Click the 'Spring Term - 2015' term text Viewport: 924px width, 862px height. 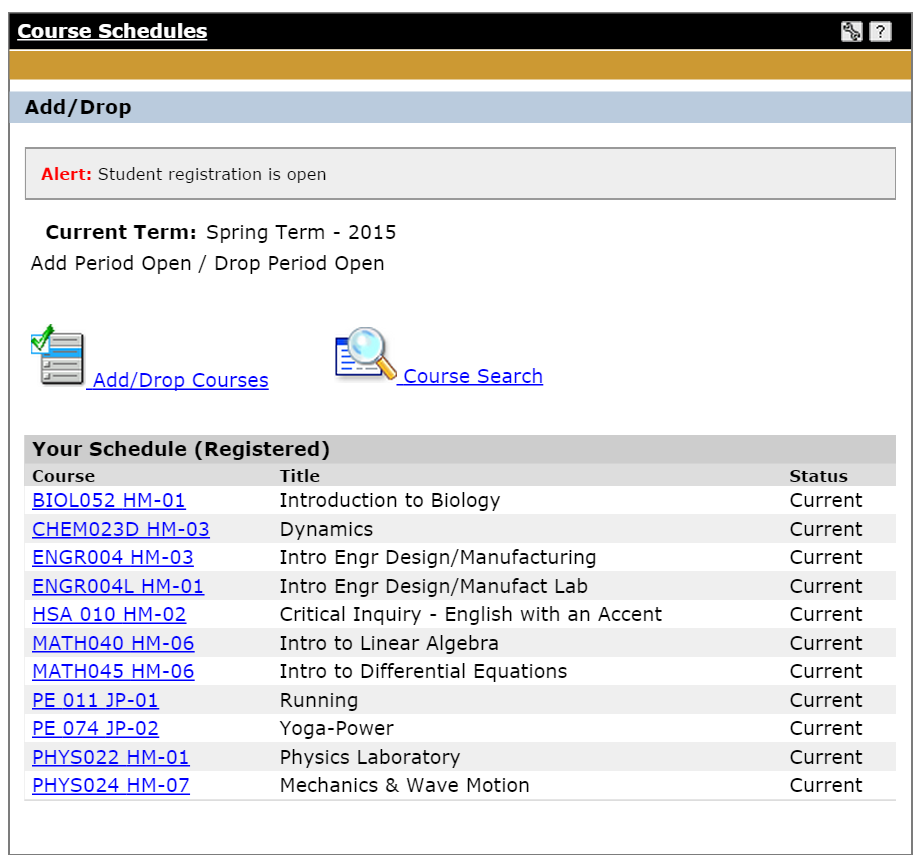click(301, 233)
